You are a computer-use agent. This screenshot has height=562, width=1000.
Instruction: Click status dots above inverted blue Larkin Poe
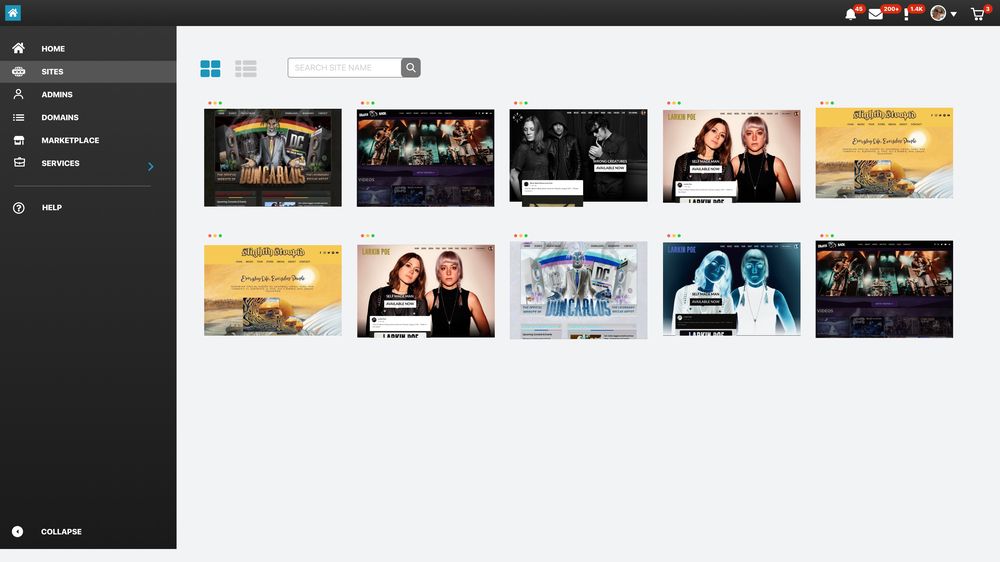(x=673, y=235)
